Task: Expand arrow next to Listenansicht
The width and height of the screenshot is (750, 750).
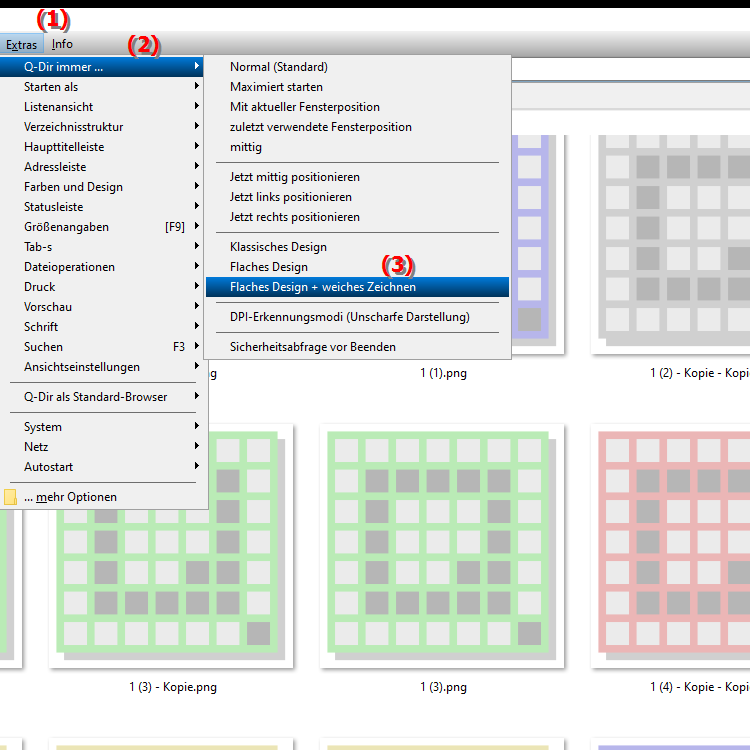Action: (x=197, y=106)
